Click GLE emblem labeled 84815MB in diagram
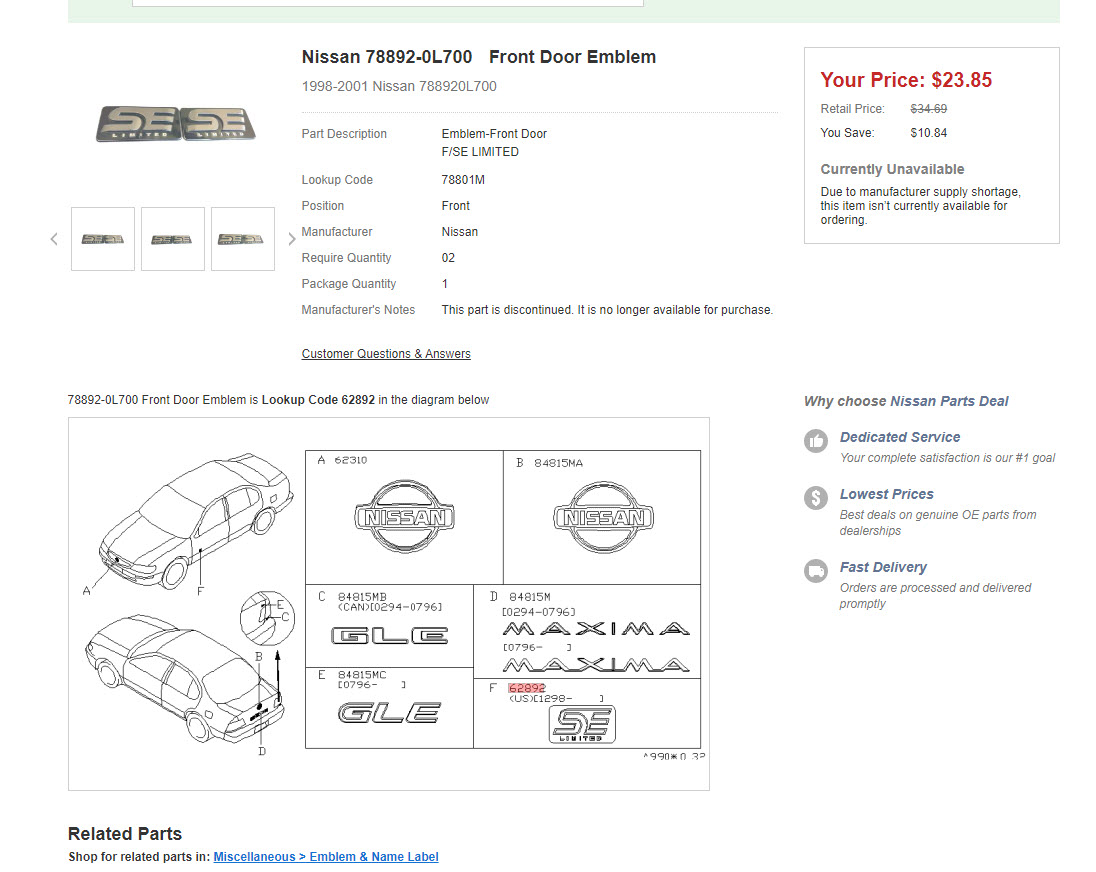Screen dimensions: 1096x872 pos(390,635)
